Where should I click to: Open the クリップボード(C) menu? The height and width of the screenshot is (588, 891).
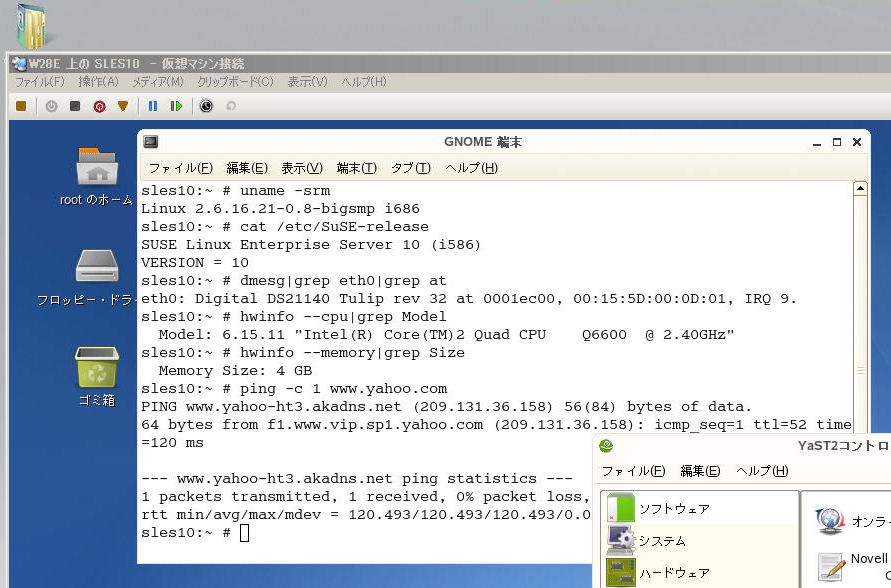click(x=235, y=82)
